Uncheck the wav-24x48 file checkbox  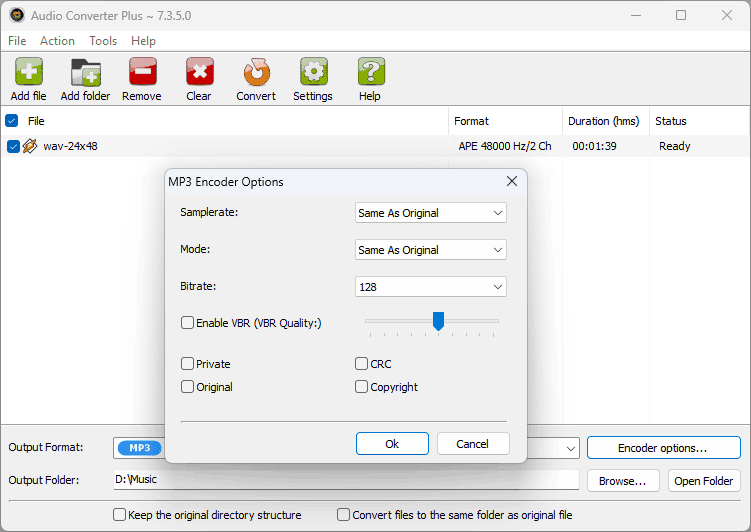(13, 146)
